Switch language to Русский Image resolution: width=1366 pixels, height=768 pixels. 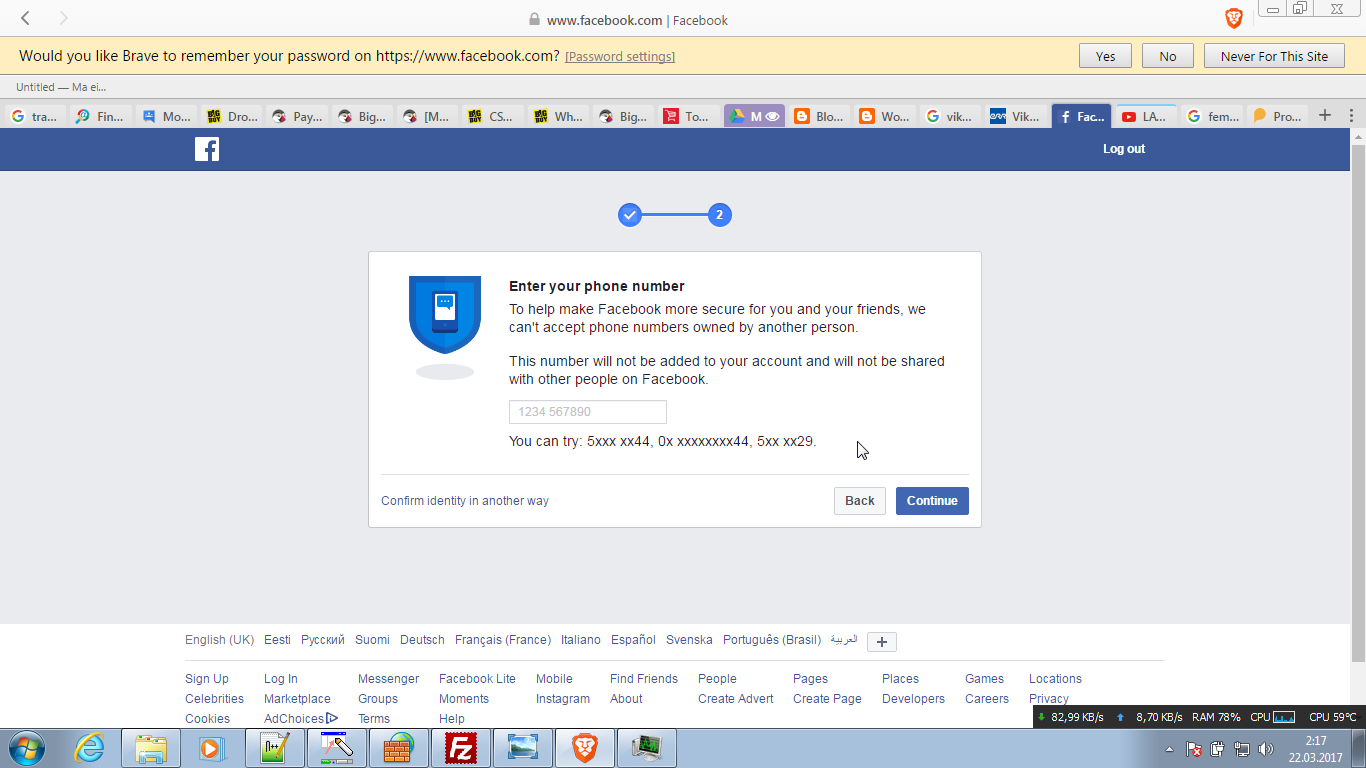323,640
